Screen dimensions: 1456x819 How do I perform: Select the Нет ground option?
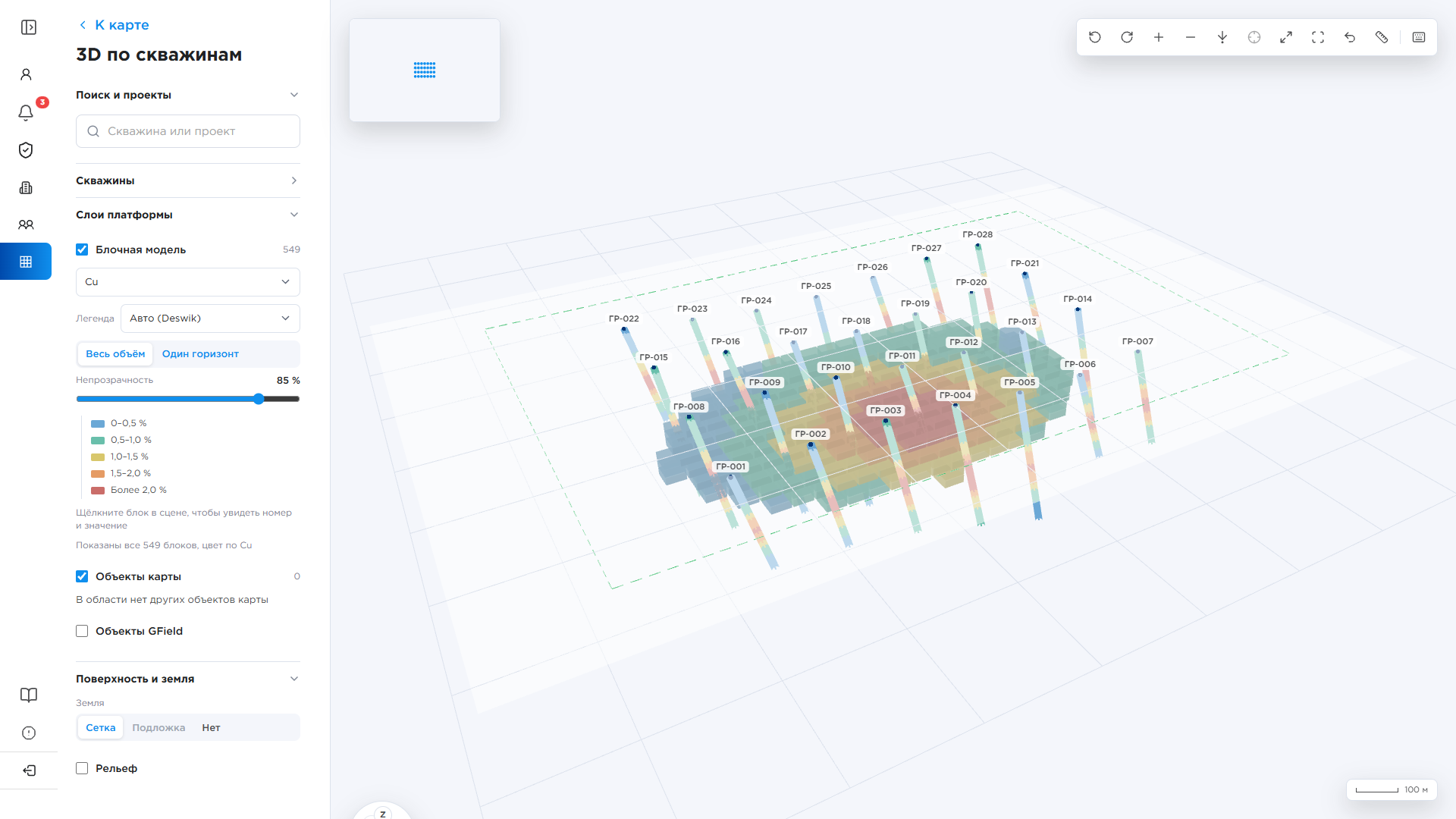click(211, 727)
